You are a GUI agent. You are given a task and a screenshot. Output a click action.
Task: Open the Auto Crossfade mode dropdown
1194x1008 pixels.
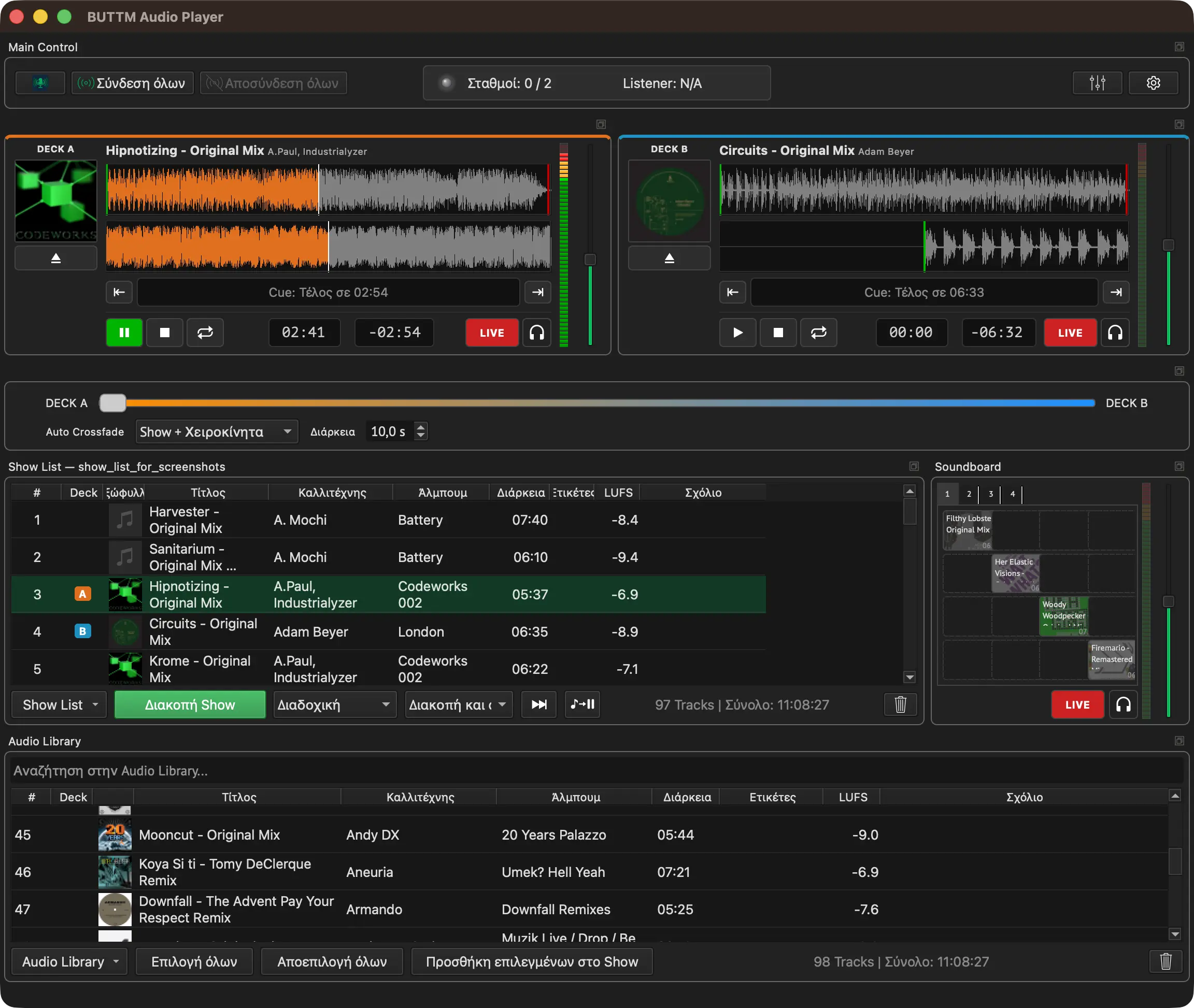click(217, 431)
